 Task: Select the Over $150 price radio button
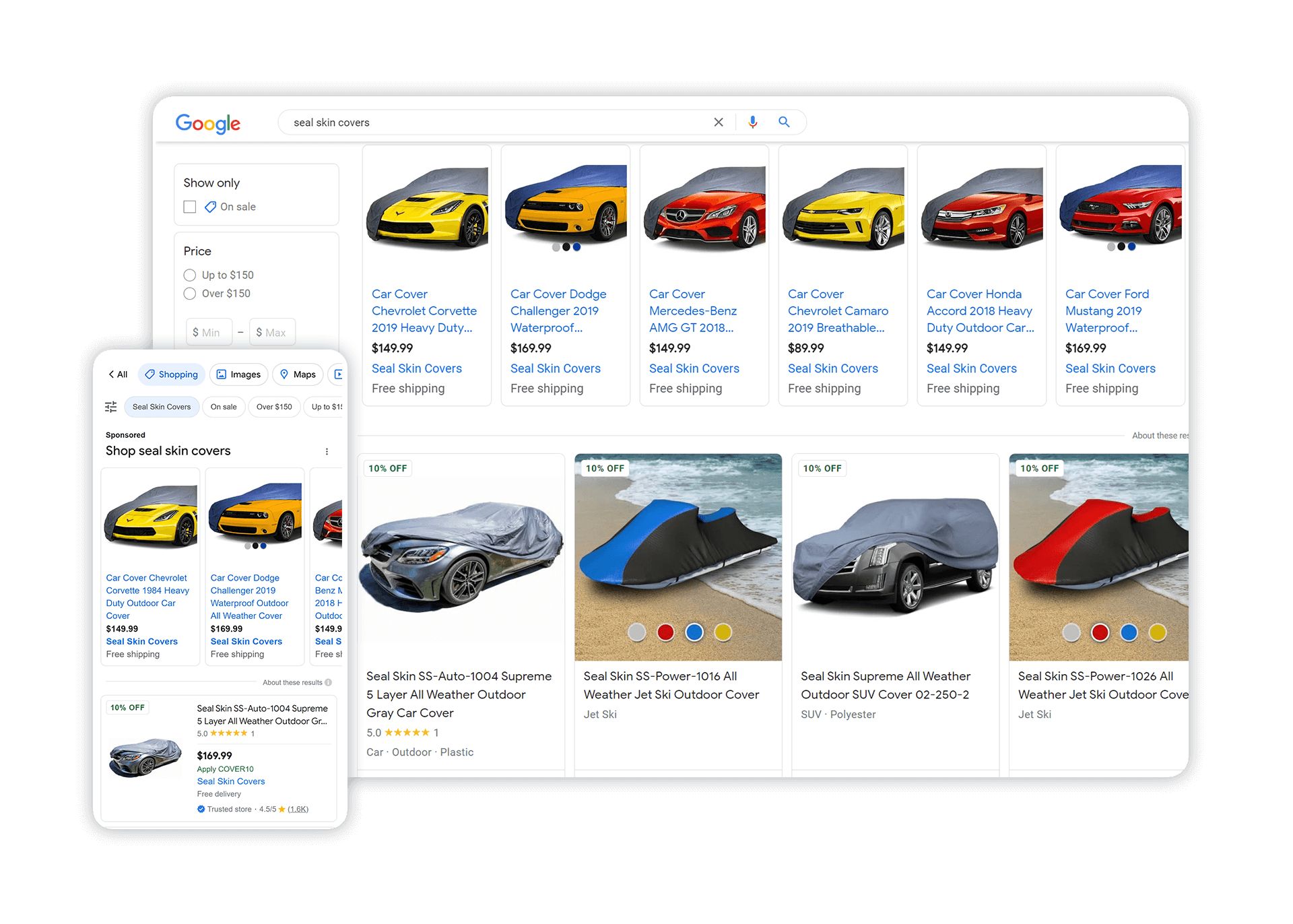[190, 294]
